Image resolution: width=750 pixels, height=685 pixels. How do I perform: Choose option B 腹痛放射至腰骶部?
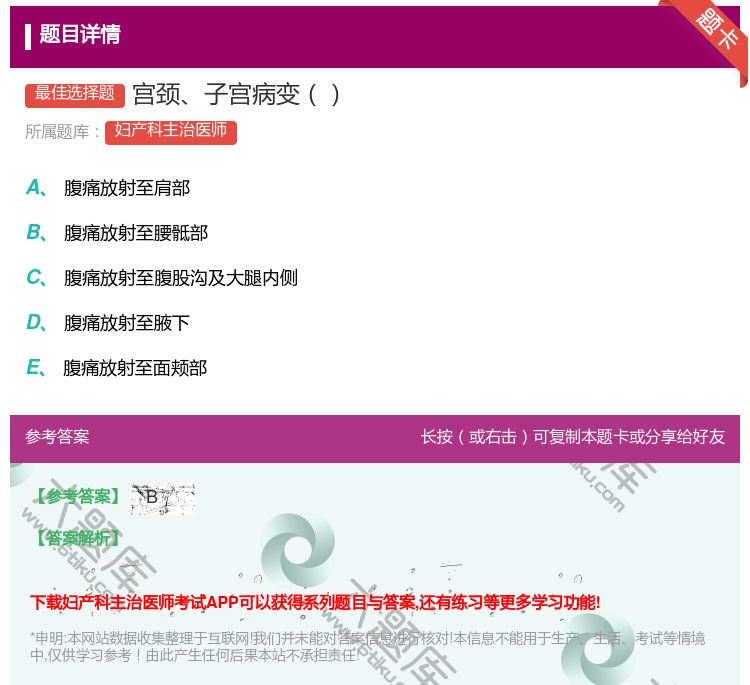click(117, 233)
